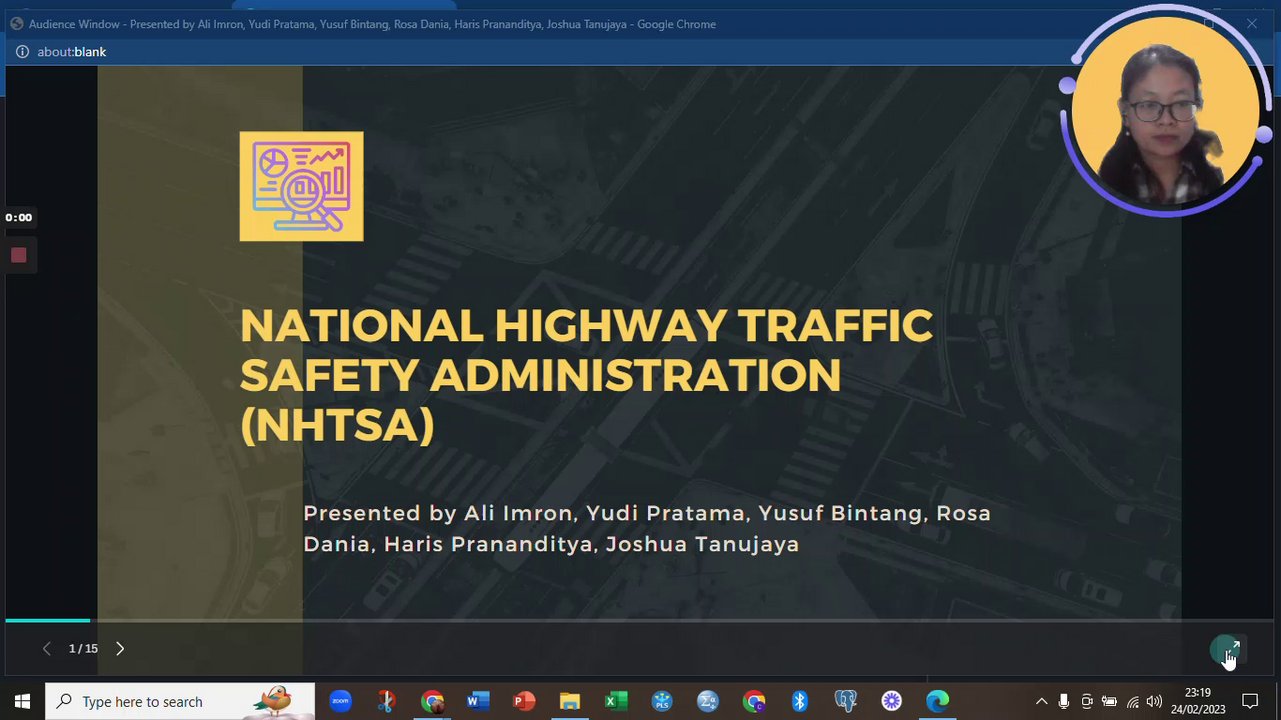Click the page info icon beside about:blank
The width and height of the screenshot is (1281, 720).
pyautogui.click(x=22, y=52)
